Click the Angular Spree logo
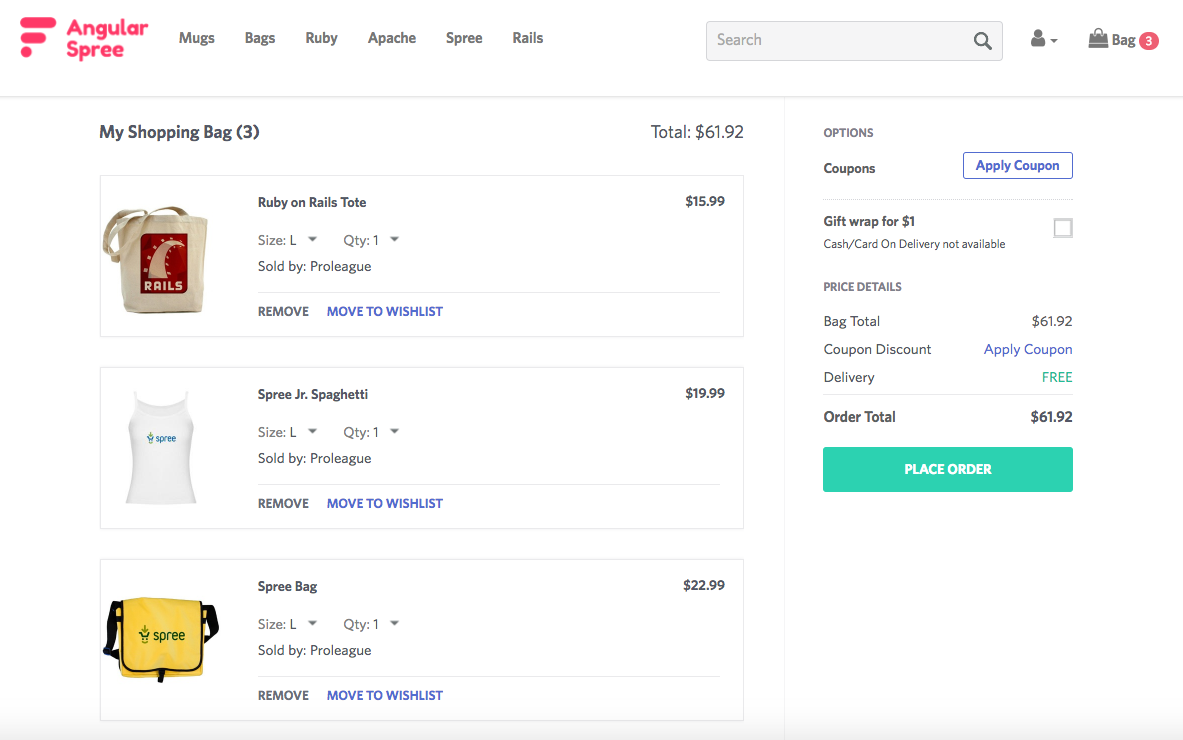1183x740 pixels. 84,38
